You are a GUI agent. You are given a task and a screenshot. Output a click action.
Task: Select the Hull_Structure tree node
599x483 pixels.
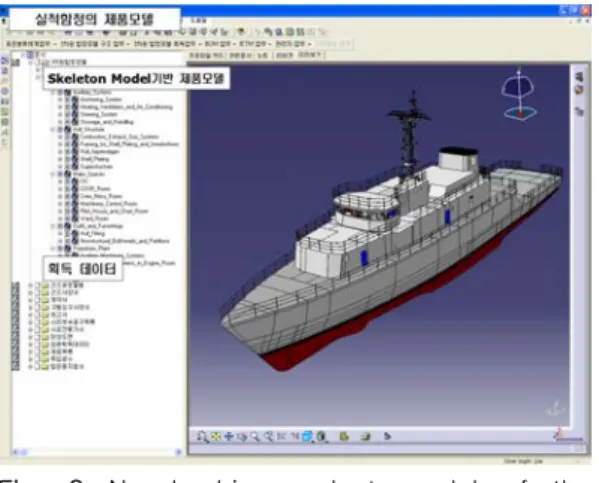pyautogui.click(x=88, y=130)
